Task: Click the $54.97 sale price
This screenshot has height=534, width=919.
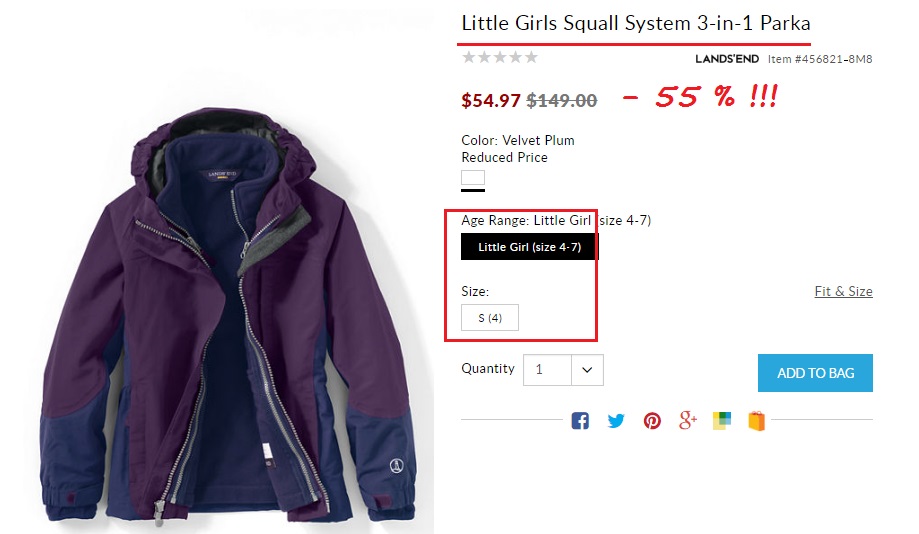Action: 491,100
